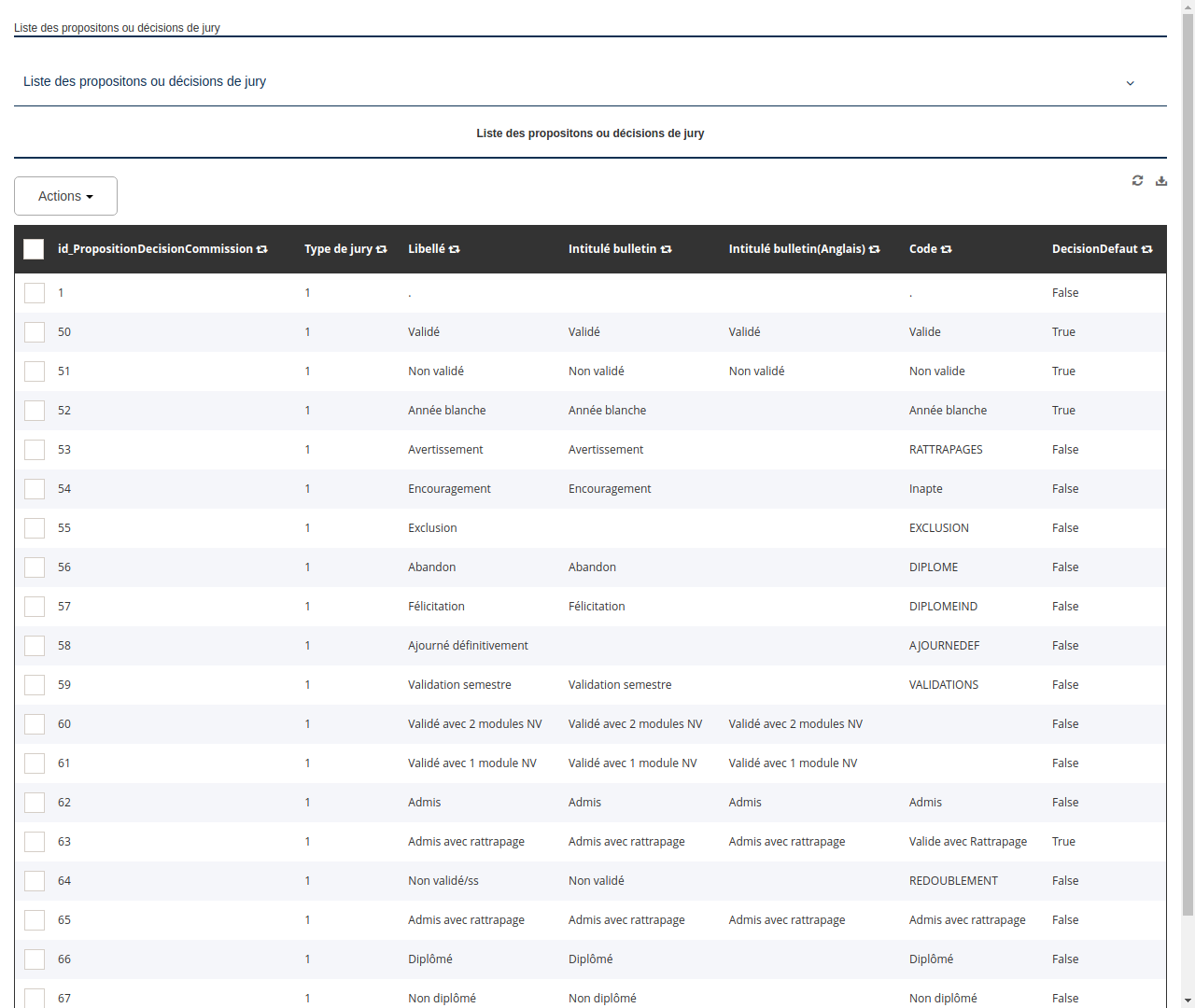The image size is (1195, 1008).
Task: Download the table as a file
Action: 1161,180
